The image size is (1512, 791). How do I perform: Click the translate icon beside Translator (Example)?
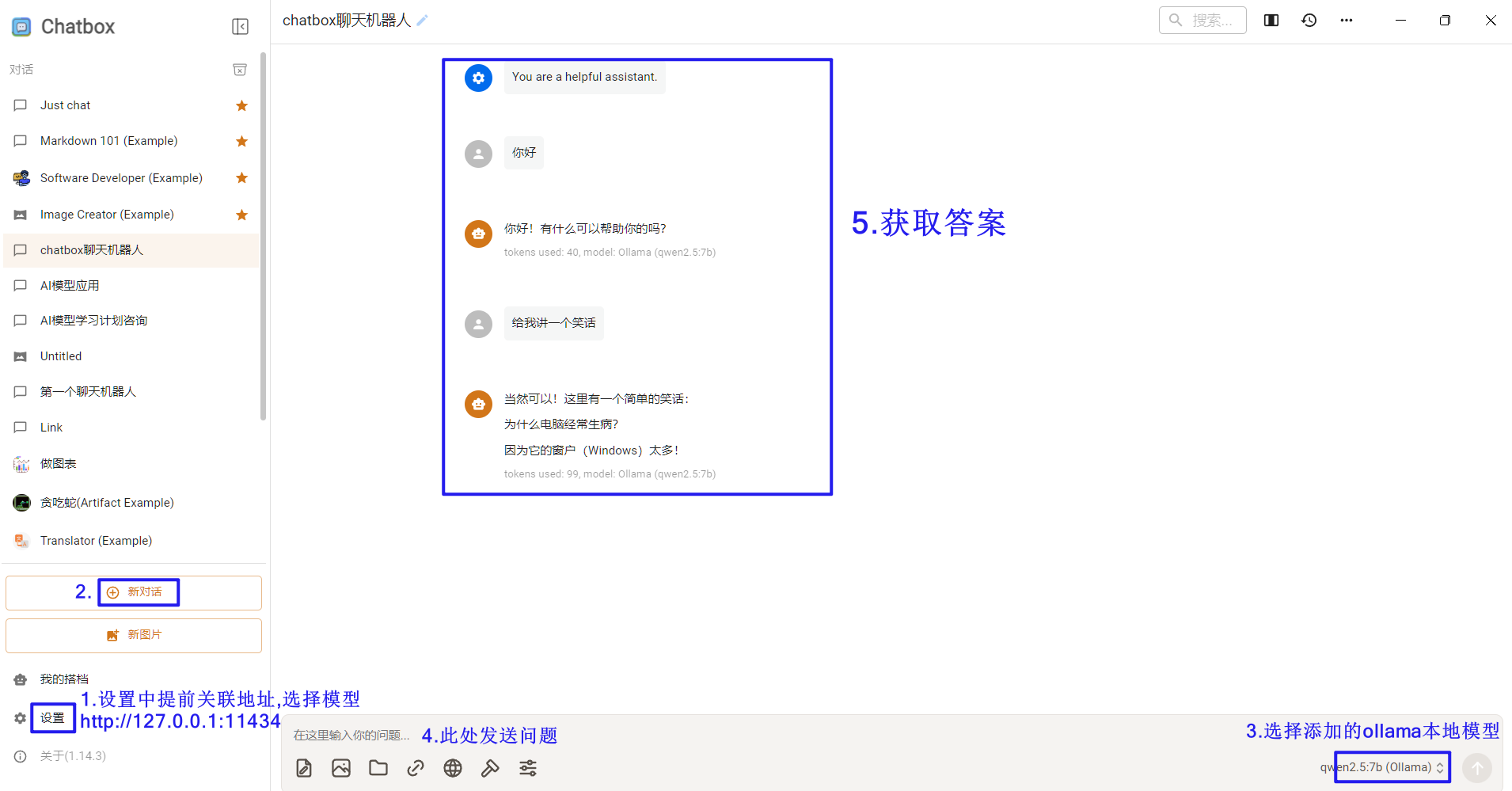tap(21, 541)
